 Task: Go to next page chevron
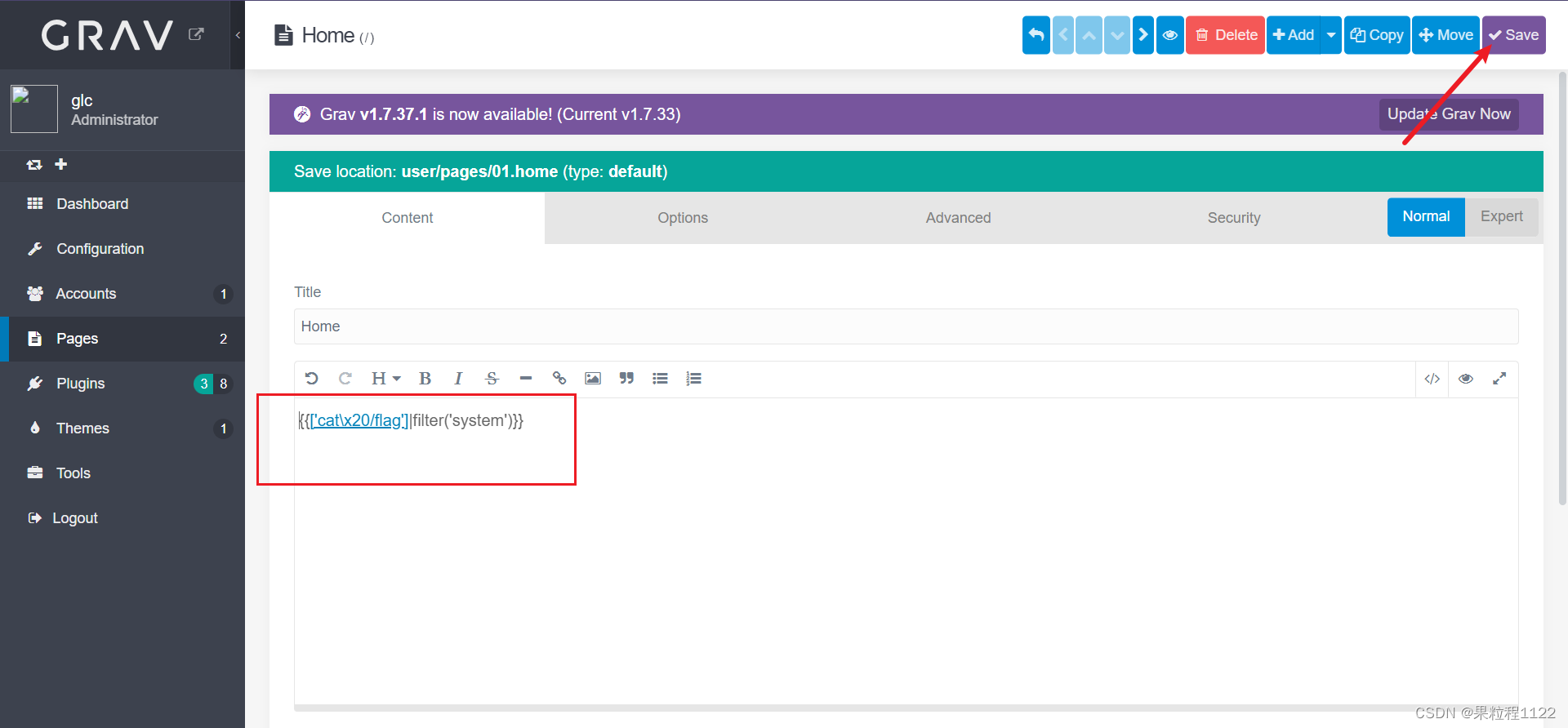(x=1143, y=35)
